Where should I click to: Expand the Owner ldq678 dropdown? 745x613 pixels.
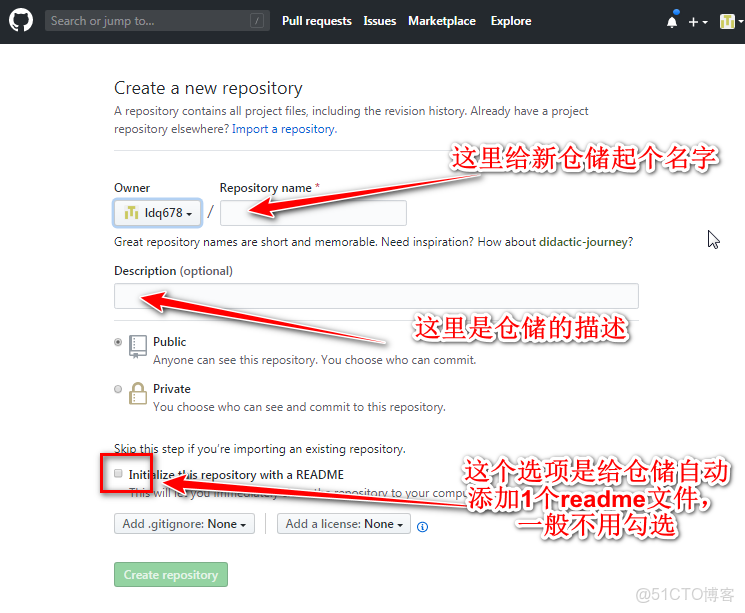tap(158, 212)
